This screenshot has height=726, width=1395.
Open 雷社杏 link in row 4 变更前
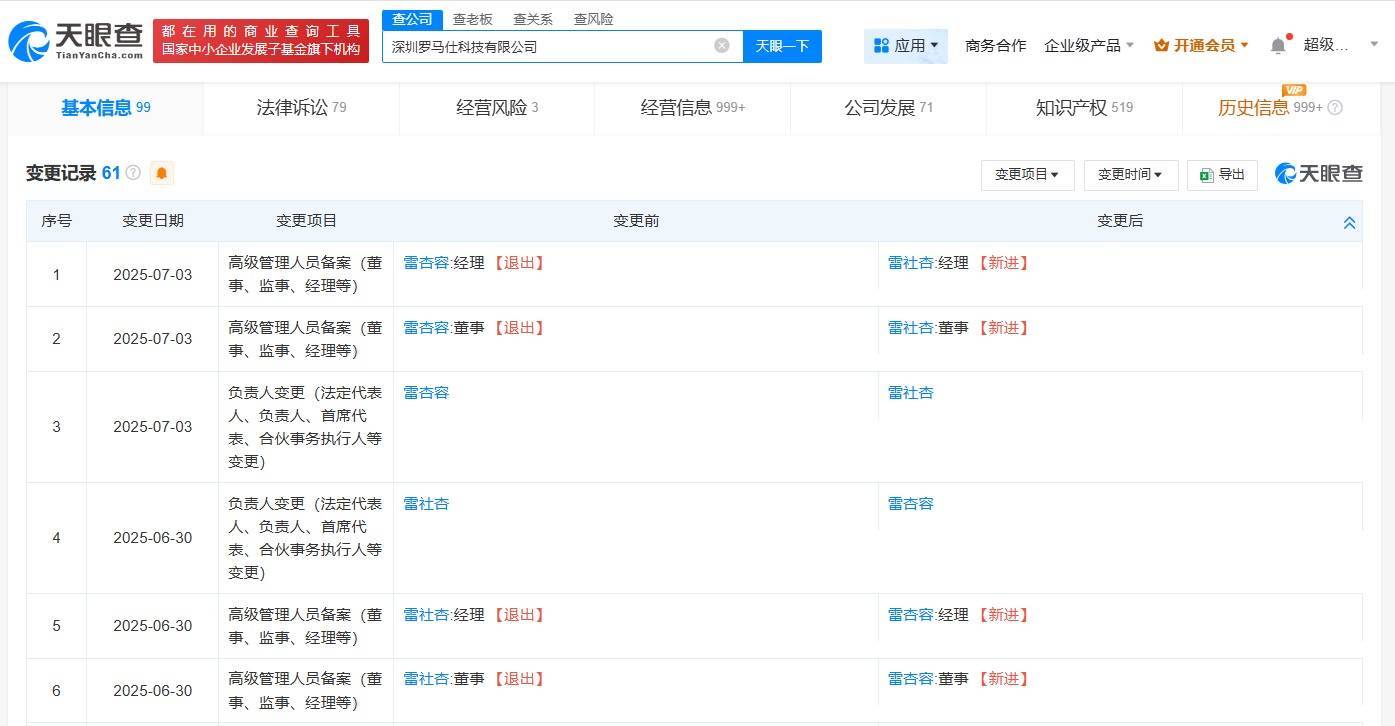[426, 504]
